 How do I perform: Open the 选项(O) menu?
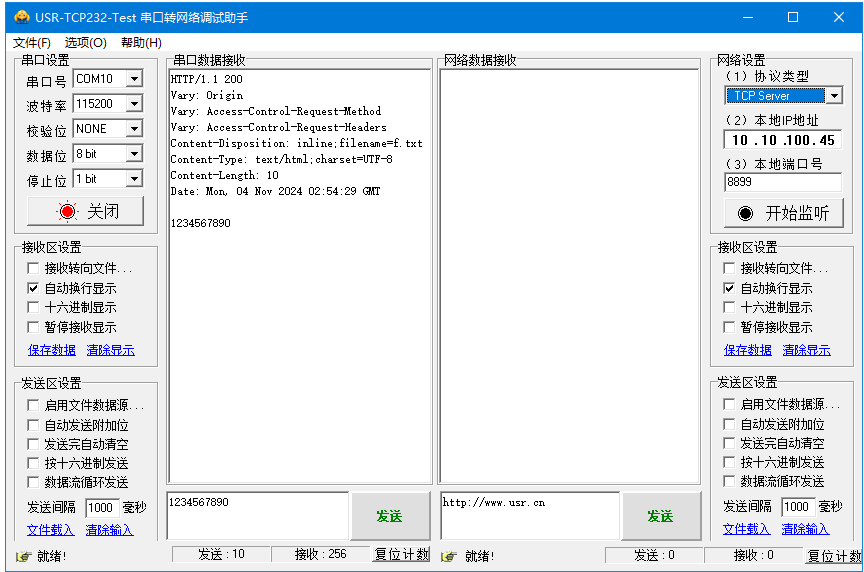(x=85, y=42)
